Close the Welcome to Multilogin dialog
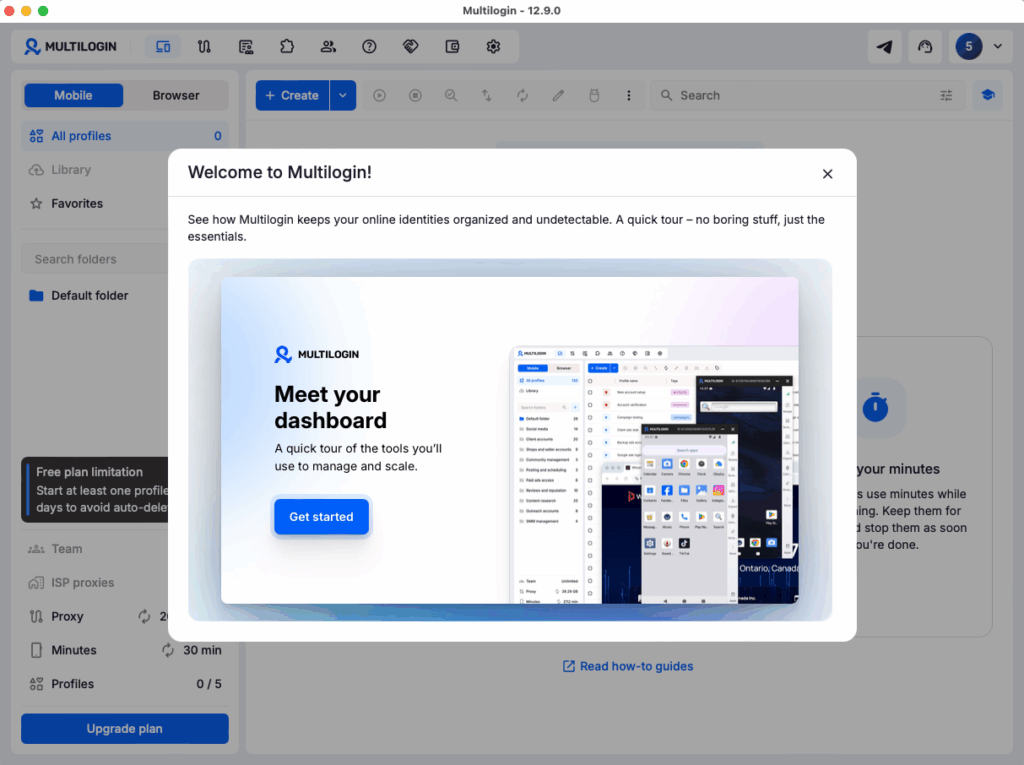 pos(827,174)
